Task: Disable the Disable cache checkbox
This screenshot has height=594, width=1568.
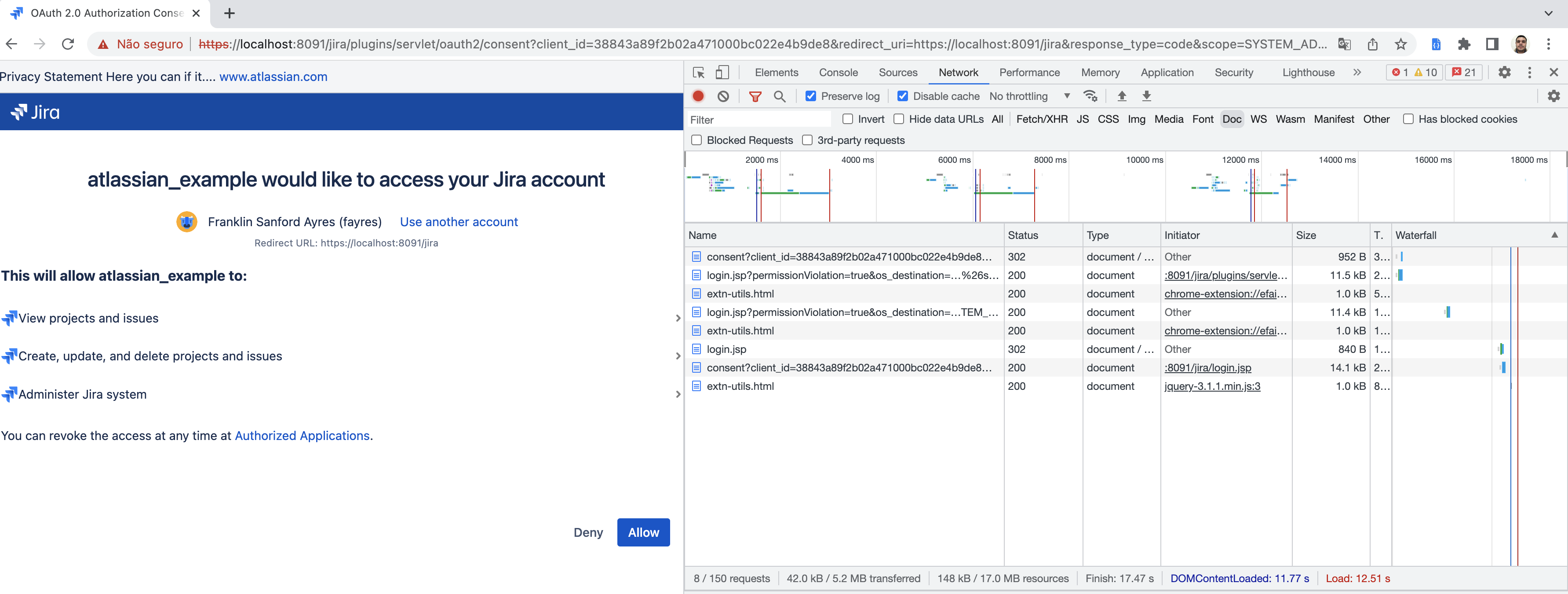Action: click(x=903, y=96)
